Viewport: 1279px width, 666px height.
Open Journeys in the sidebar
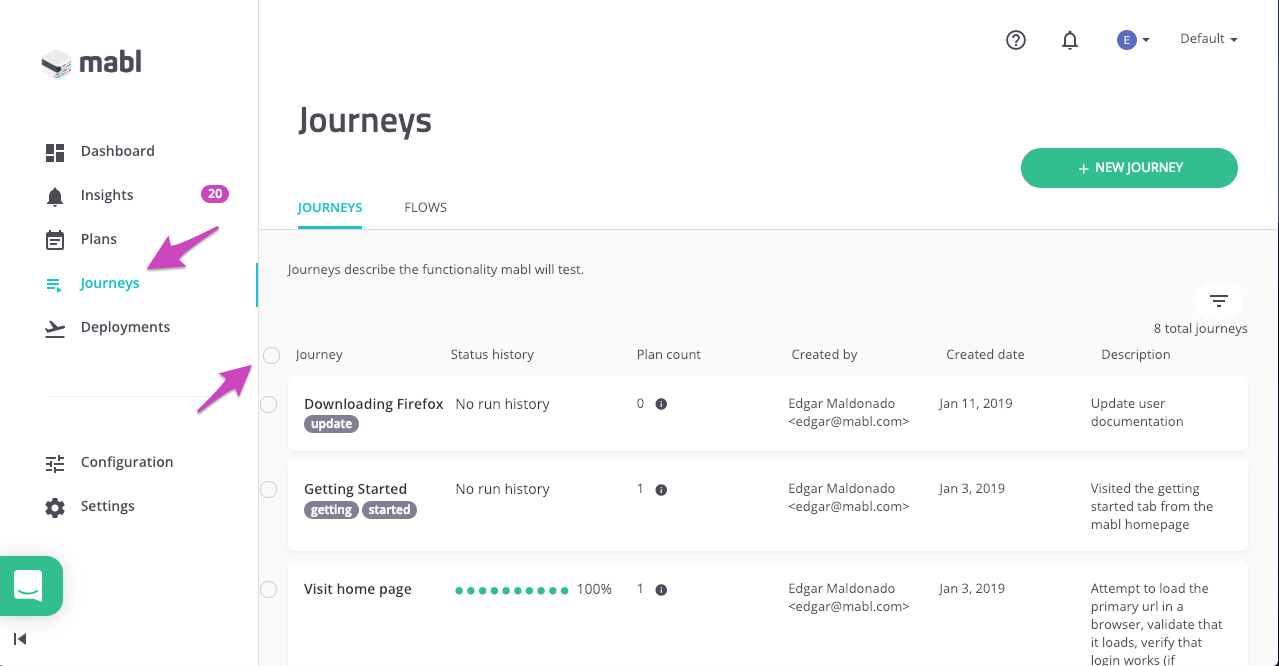click(110, 283)
